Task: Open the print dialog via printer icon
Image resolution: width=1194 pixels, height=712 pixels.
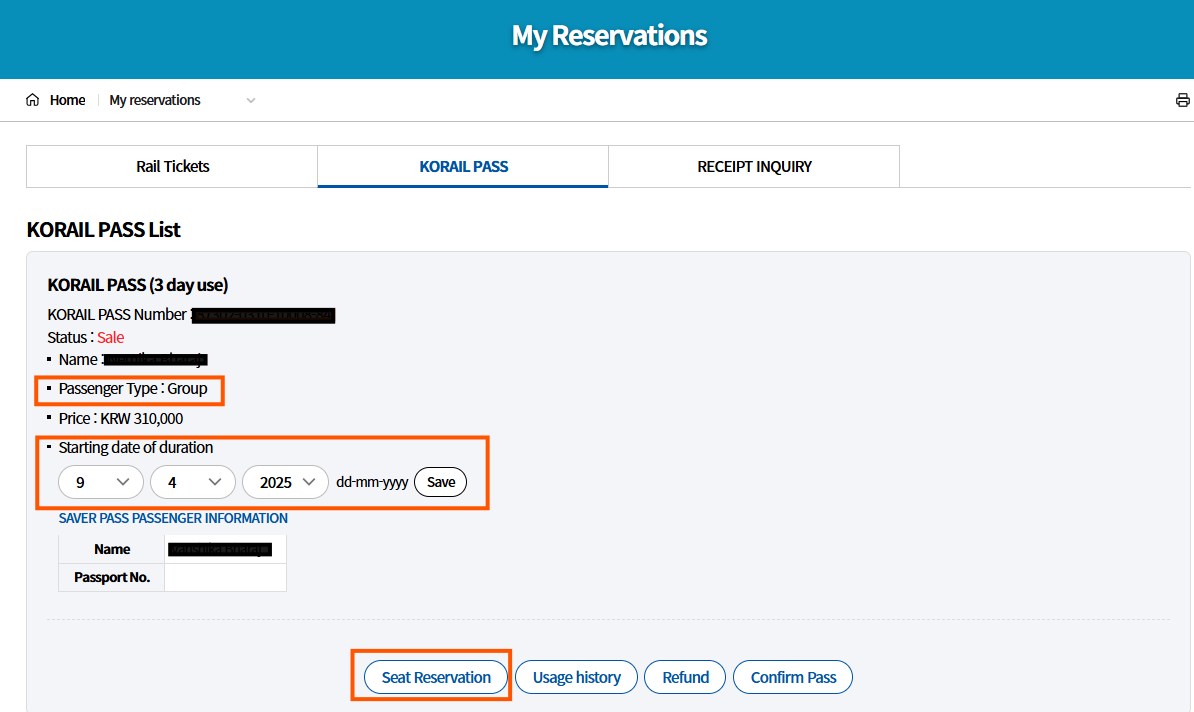Action: [x=1183, y=99]
